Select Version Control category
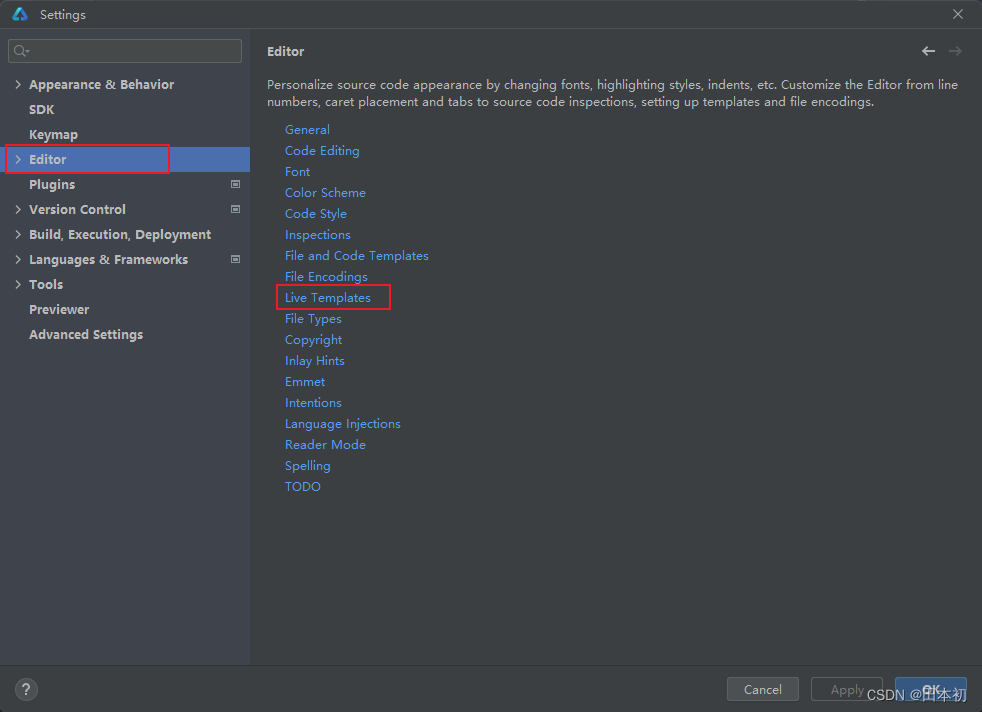The width and height of the screenshot is (982, 712). tap(77, 210)
